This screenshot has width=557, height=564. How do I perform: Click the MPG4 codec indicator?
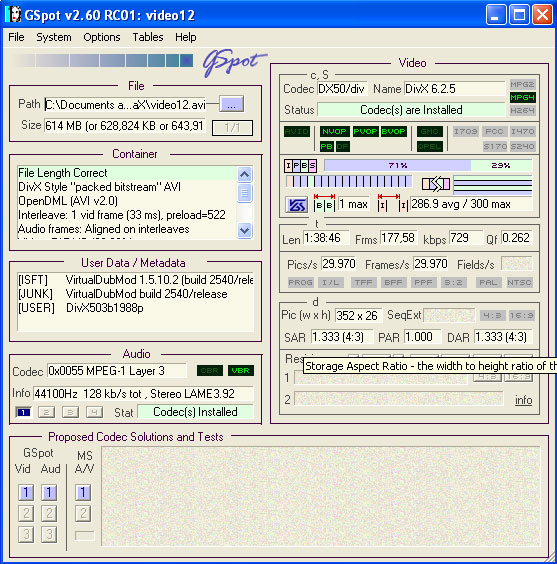click(x=522, y=97)
